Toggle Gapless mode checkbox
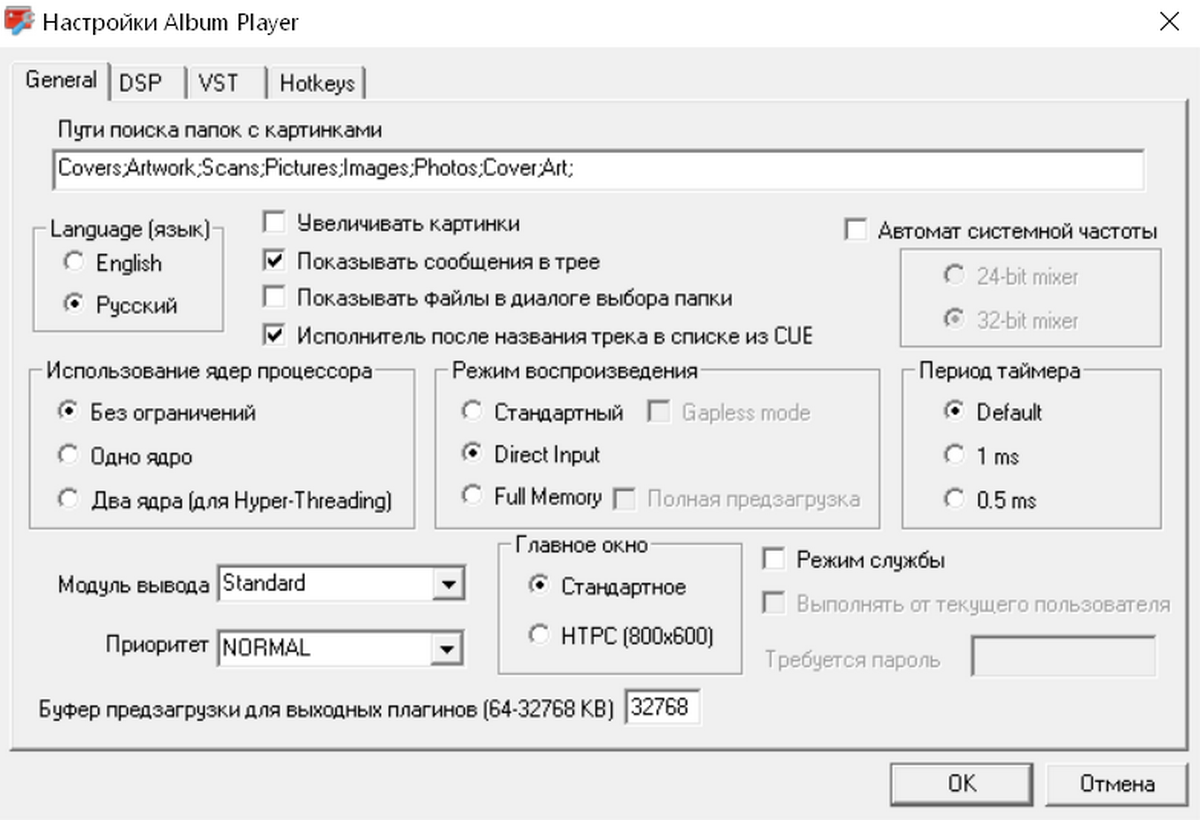Viewport: 1200px width, 820px height. 730,412
